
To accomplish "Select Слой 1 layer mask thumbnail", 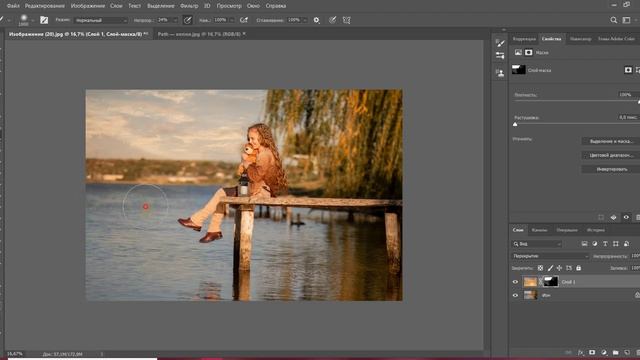I will (x=551, y=282).
